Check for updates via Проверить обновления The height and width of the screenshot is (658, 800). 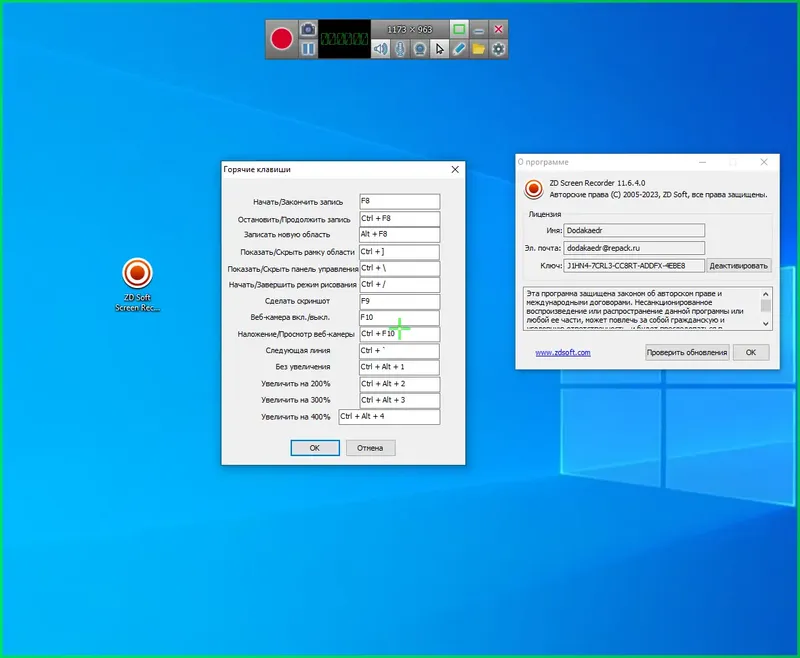point(691,352)
